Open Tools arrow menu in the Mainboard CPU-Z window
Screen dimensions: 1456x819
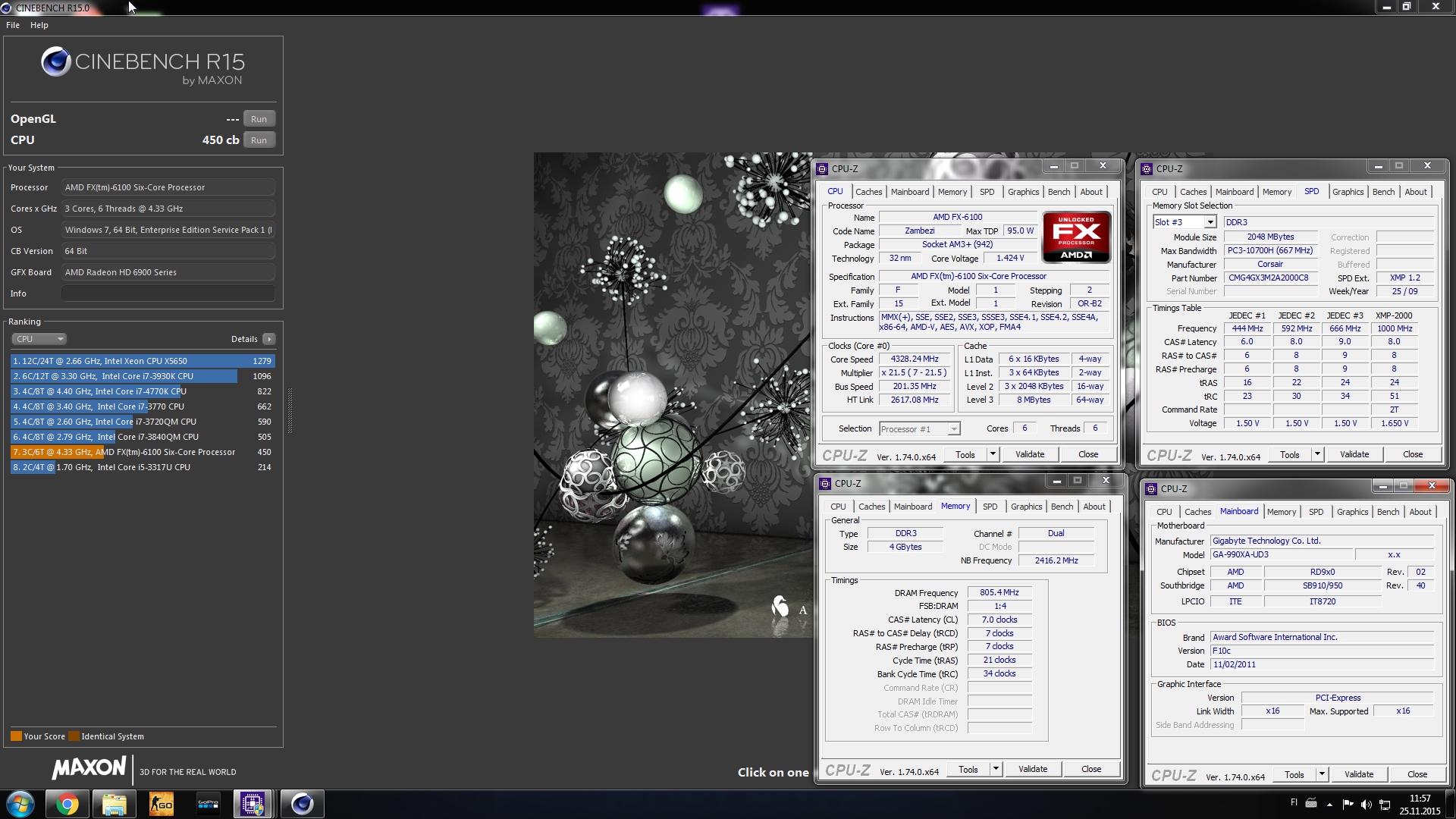1322,774
